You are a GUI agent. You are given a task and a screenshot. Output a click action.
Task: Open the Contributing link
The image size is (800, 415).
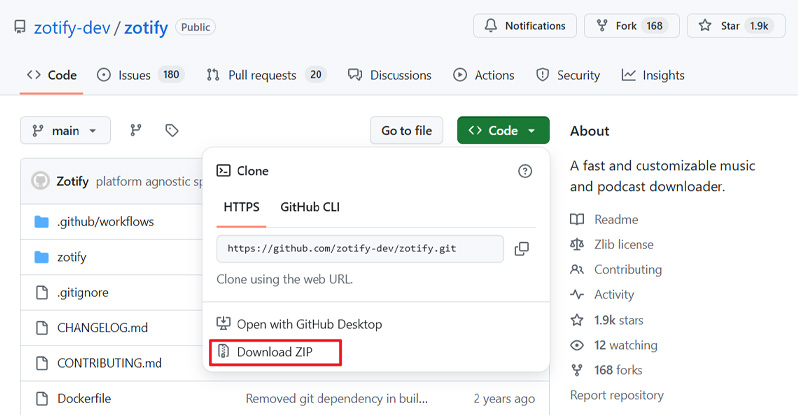coord(628,270)
